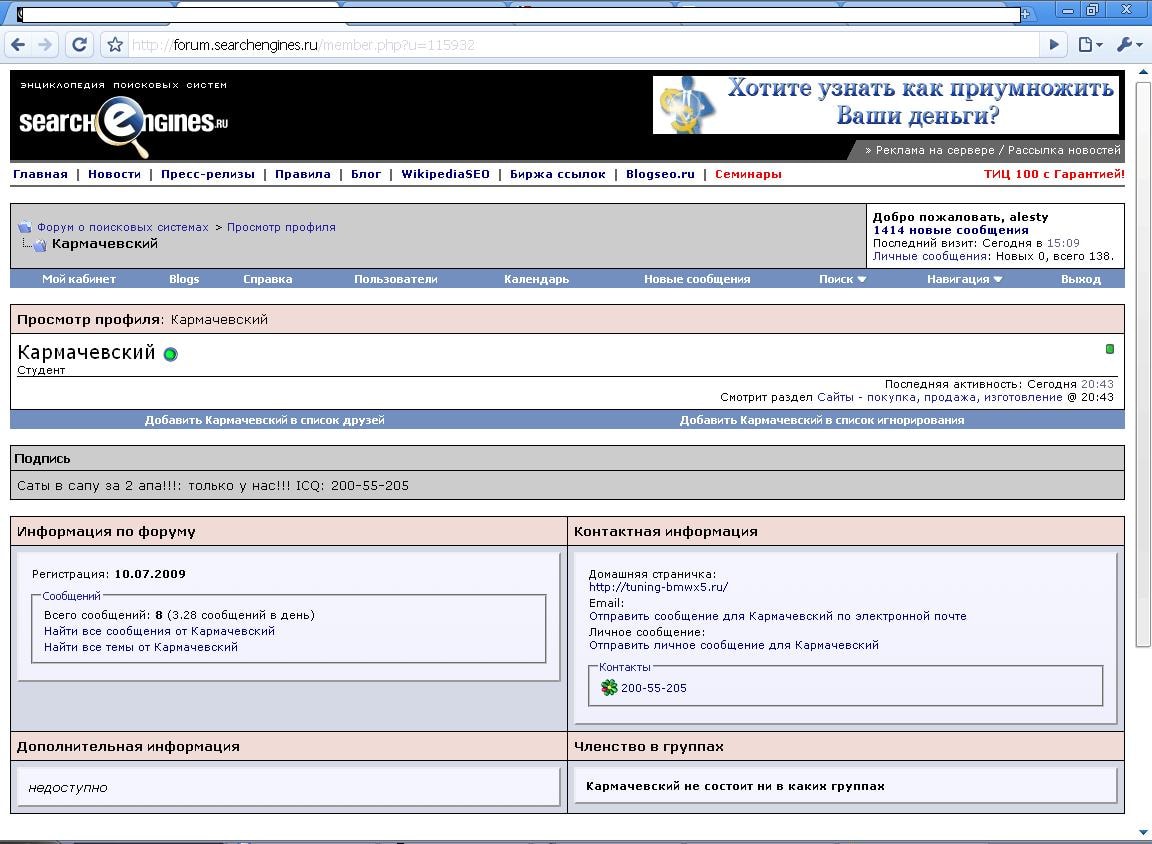Open Мой кабинет in forum navbar

[79, 279]
